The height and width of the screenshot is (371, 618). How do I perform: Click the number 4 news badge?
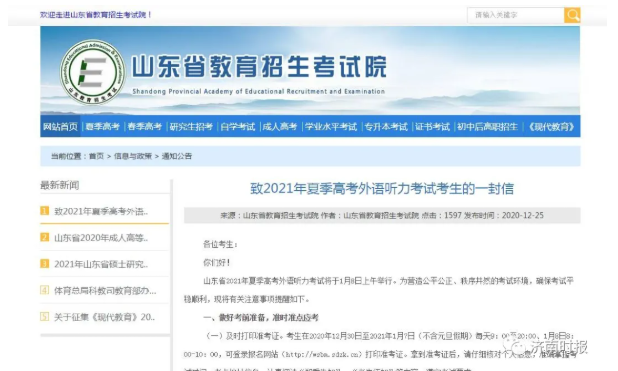click(45, 290)
